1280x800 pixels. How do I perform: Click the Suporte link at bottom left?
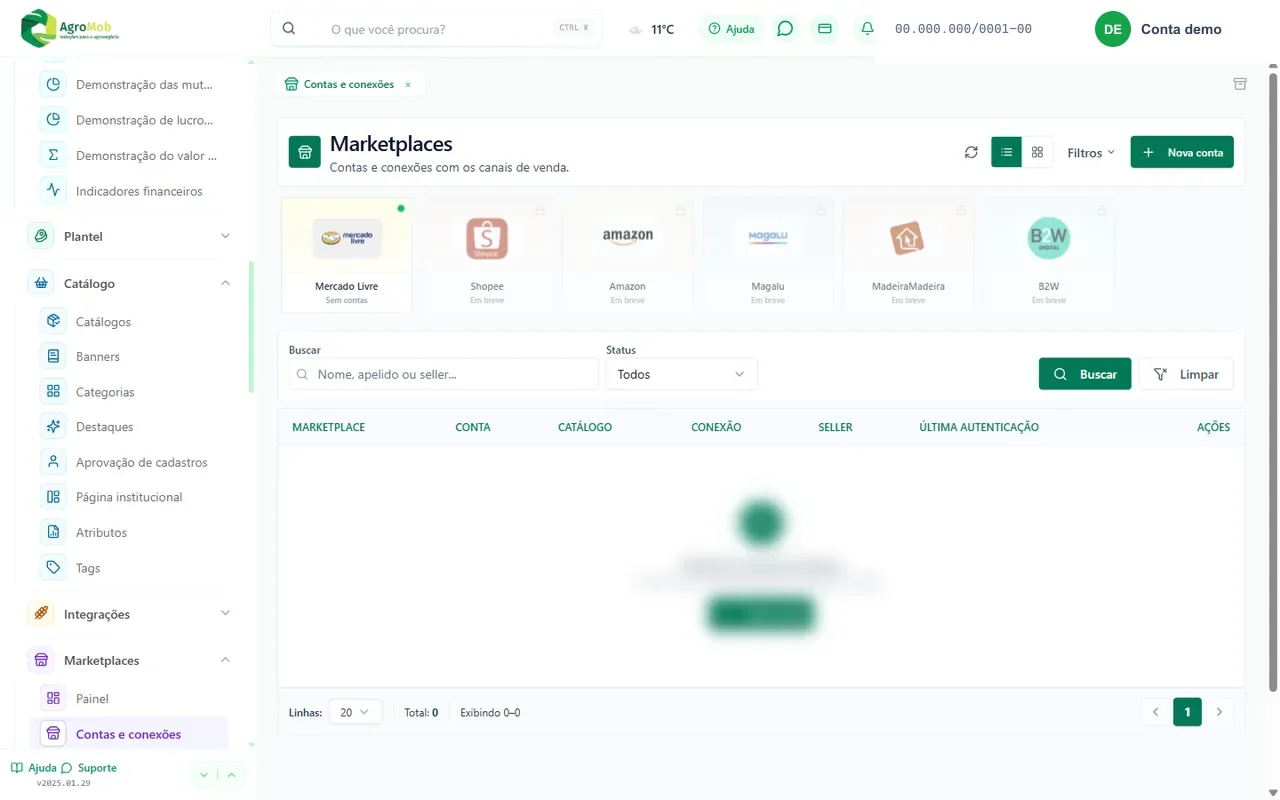point(89,768)
